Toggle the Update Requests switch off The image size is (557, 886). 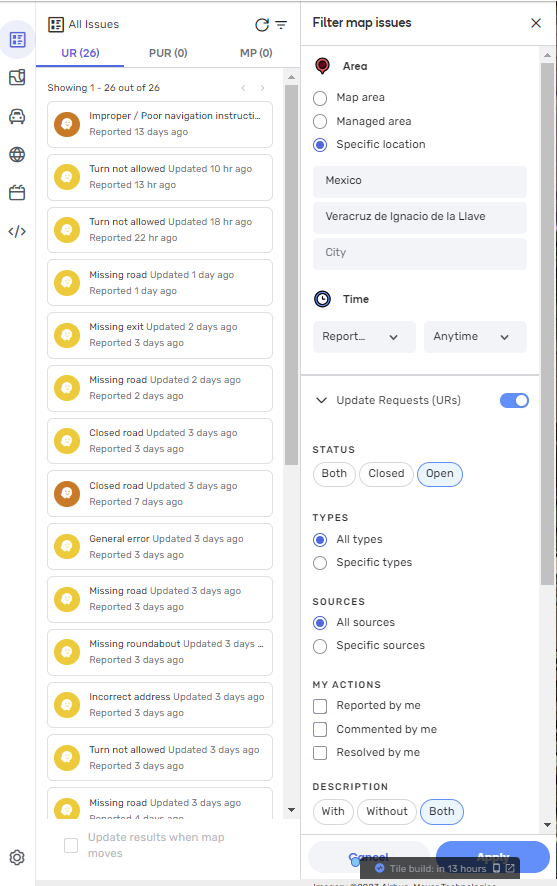click(514, 401)
